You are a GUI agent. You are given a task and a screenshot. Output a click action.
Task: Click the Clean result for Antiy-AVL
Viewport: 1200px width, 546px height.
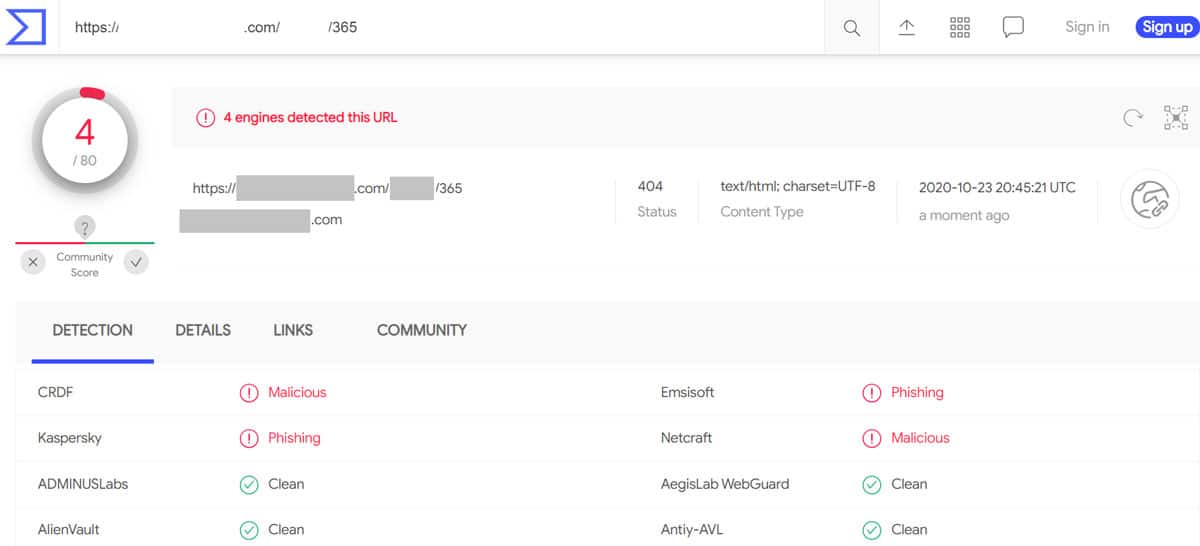pos(909,530)
